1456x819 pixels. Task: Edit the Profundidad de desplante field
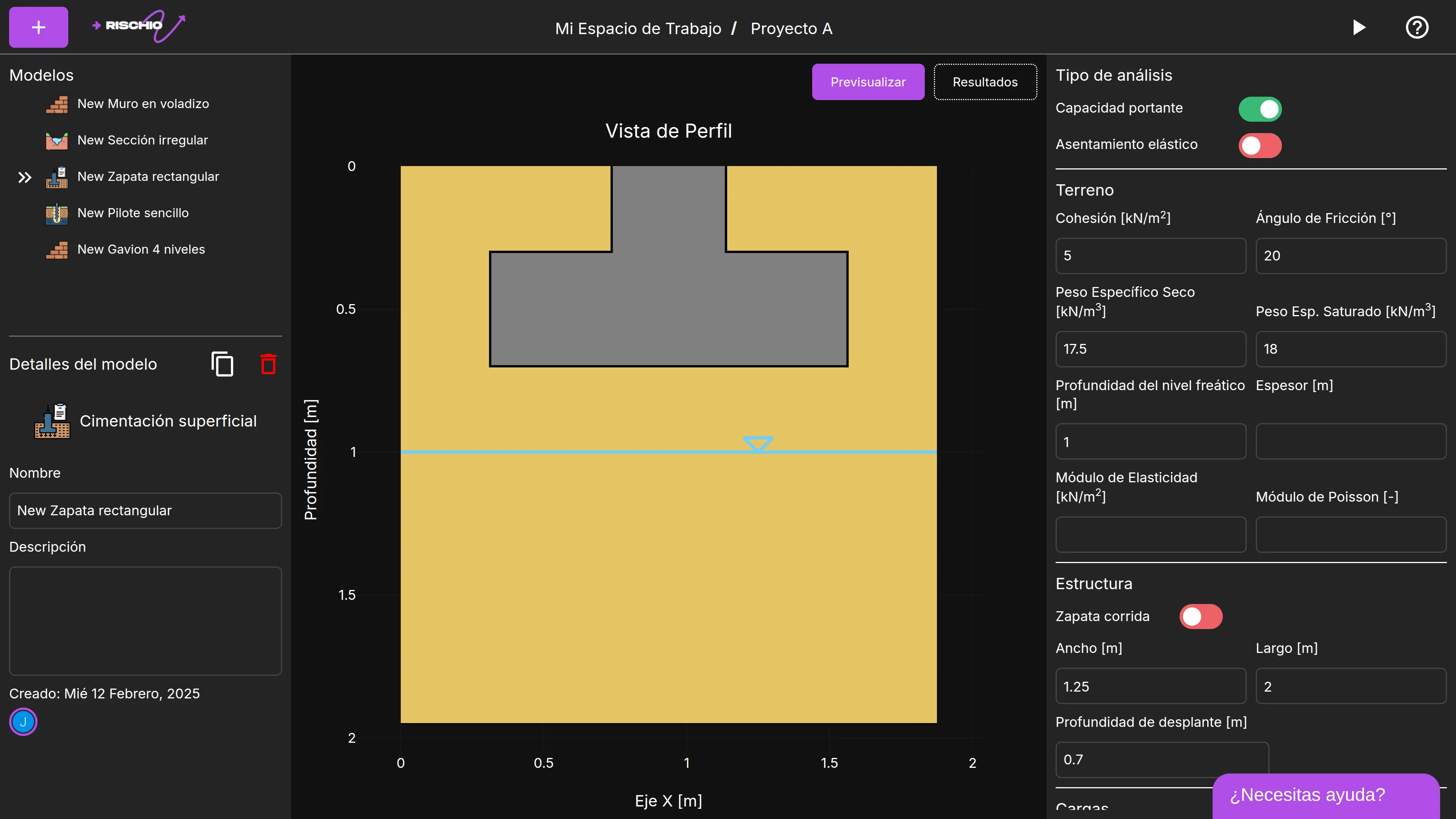tap(1161, 759)
